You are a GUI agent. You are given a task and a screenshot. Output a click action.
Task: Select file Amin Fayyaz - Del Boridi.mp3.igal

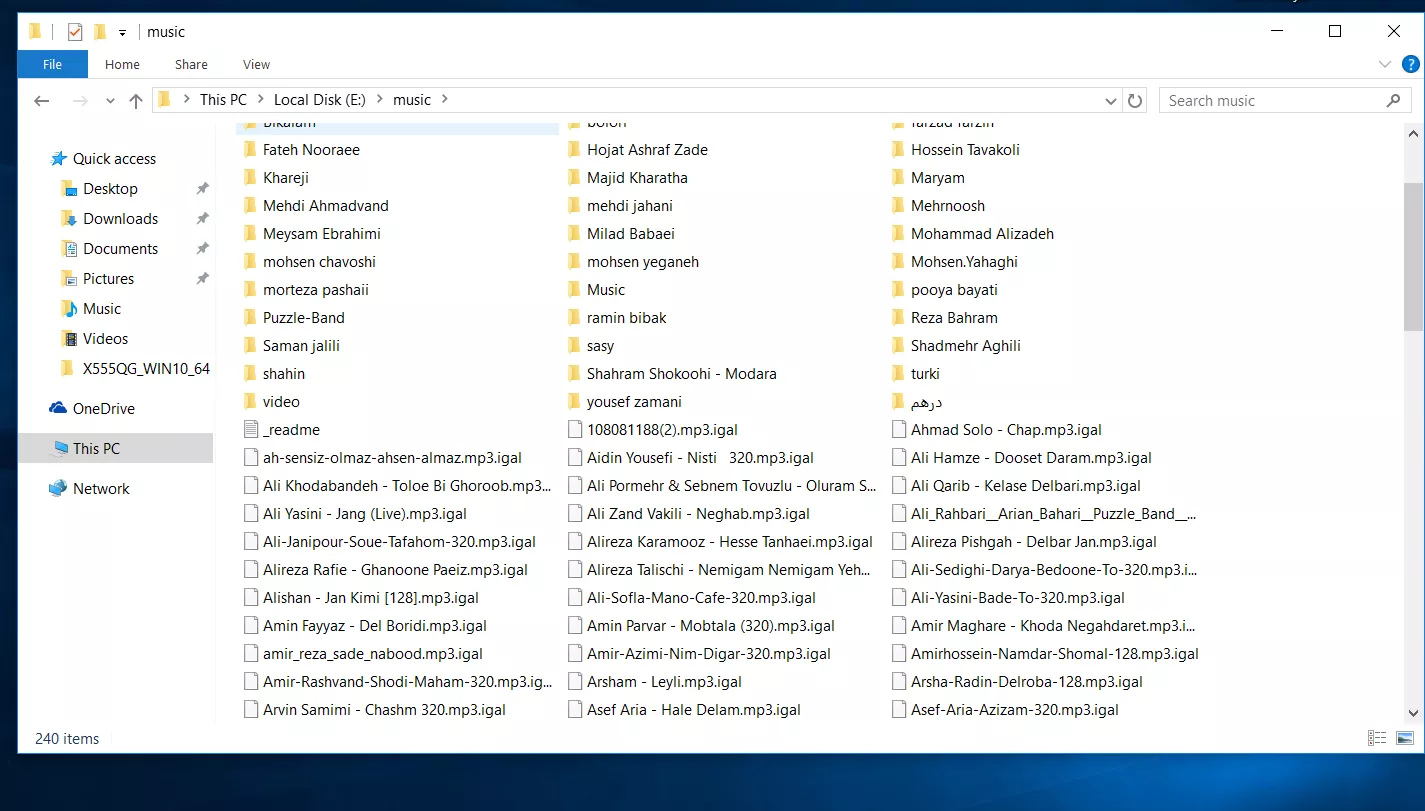tap(375, 625)
